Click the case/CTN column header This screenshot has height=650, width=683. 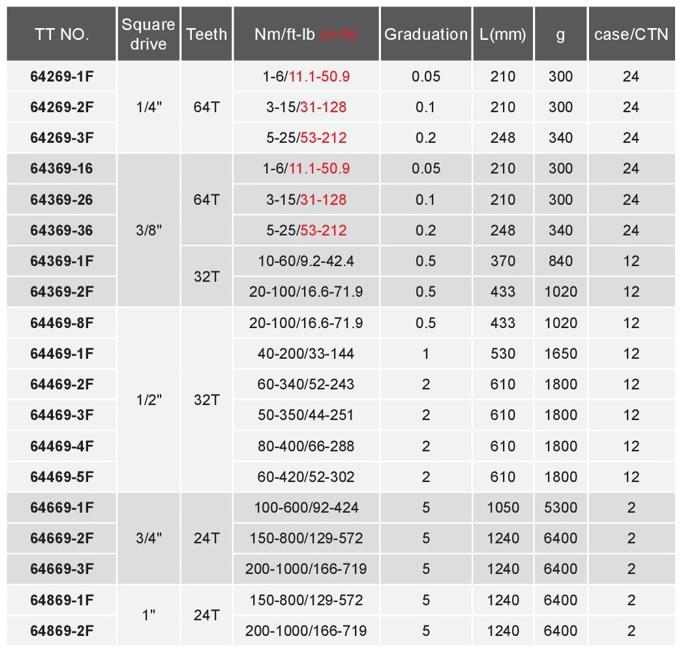(x=631, y=34)
